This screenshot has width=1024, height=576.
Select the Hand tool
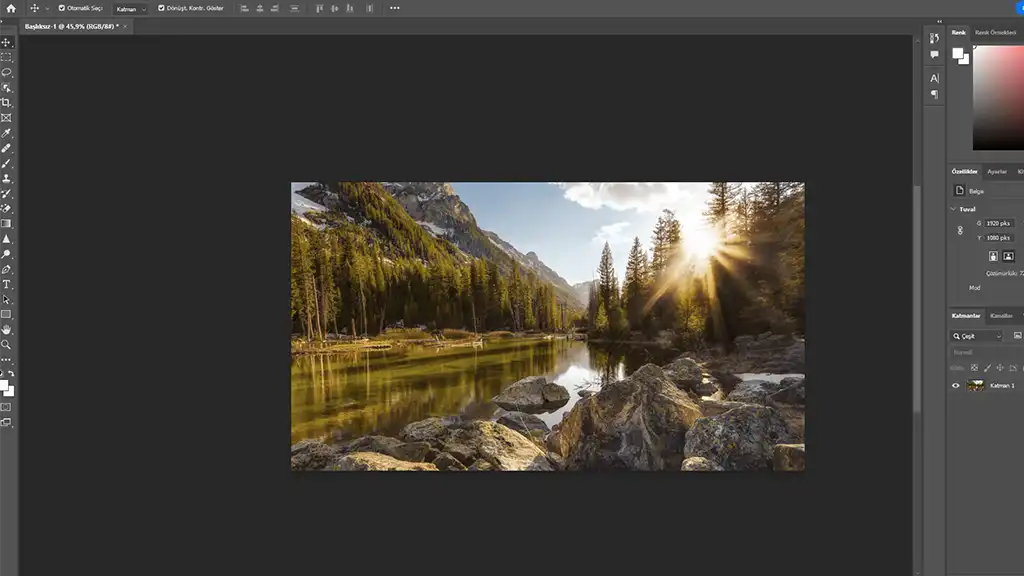(6, 330)
